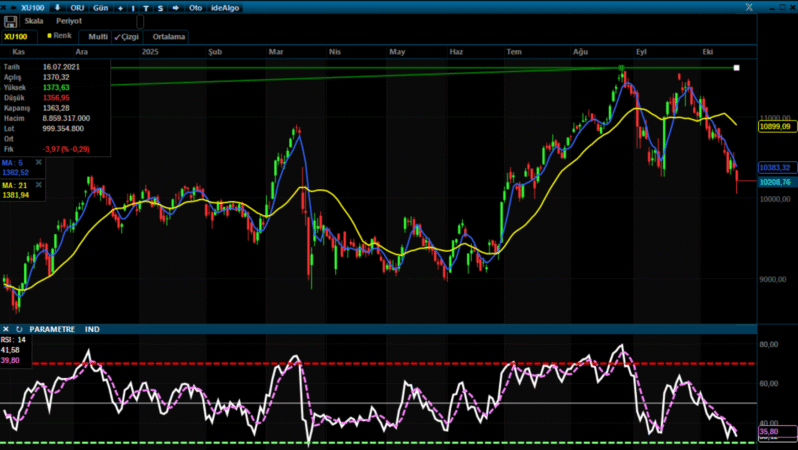Image resolution: width=798 pixels, height=450 pixels.
Task: Open the Periyot menu
Action: coord(69,21)
